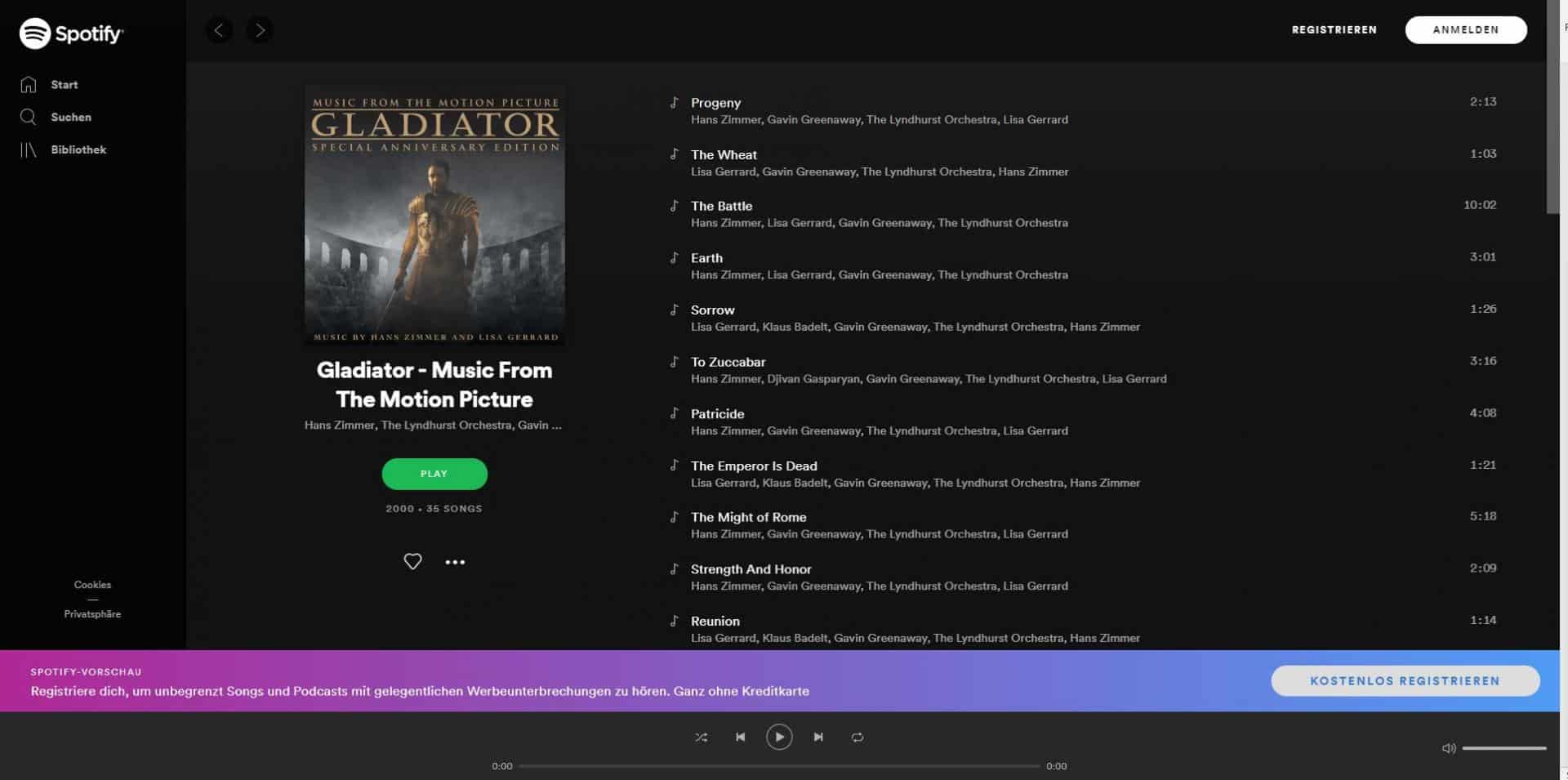Open the Suchen search icon

(29, 117)
